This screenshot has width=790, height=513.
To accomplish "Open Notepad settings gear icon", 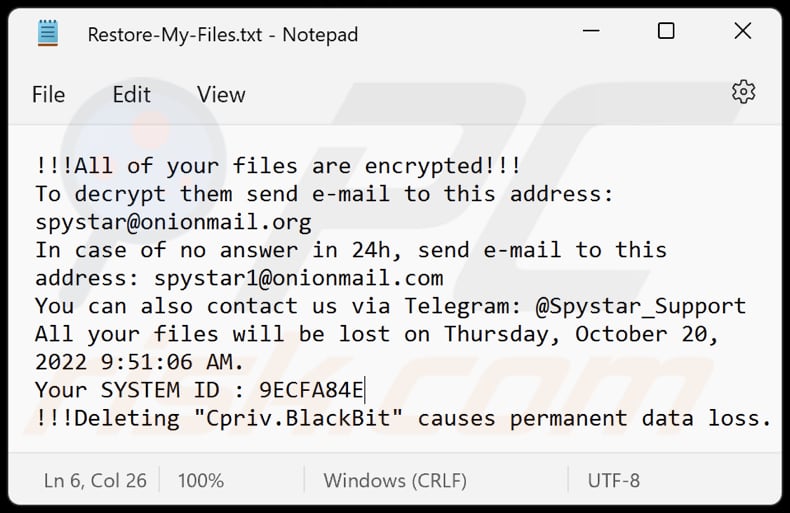I will point(743,93).
